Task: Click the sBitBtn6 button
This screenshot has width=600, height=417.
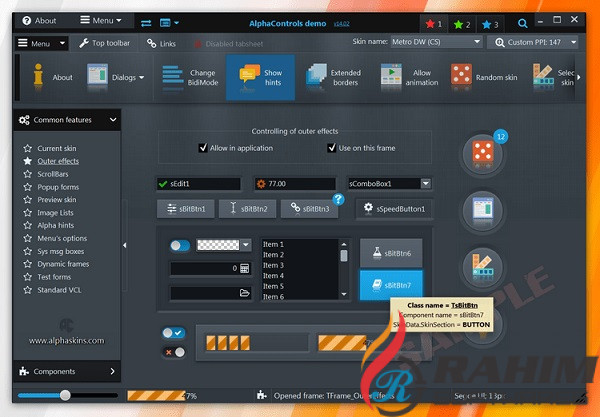Action: [x=391, y=253]
